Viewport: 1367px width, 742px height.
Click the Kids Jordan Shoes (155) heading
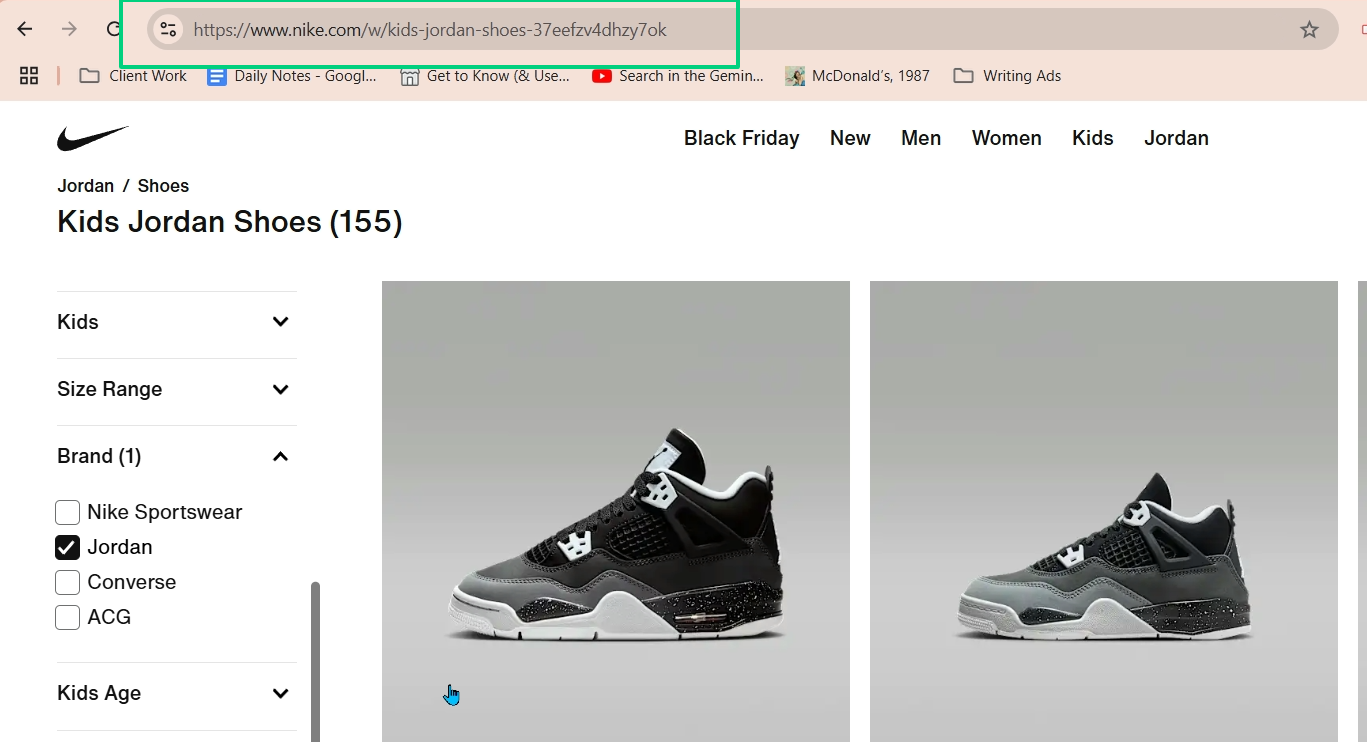point(230,221)
